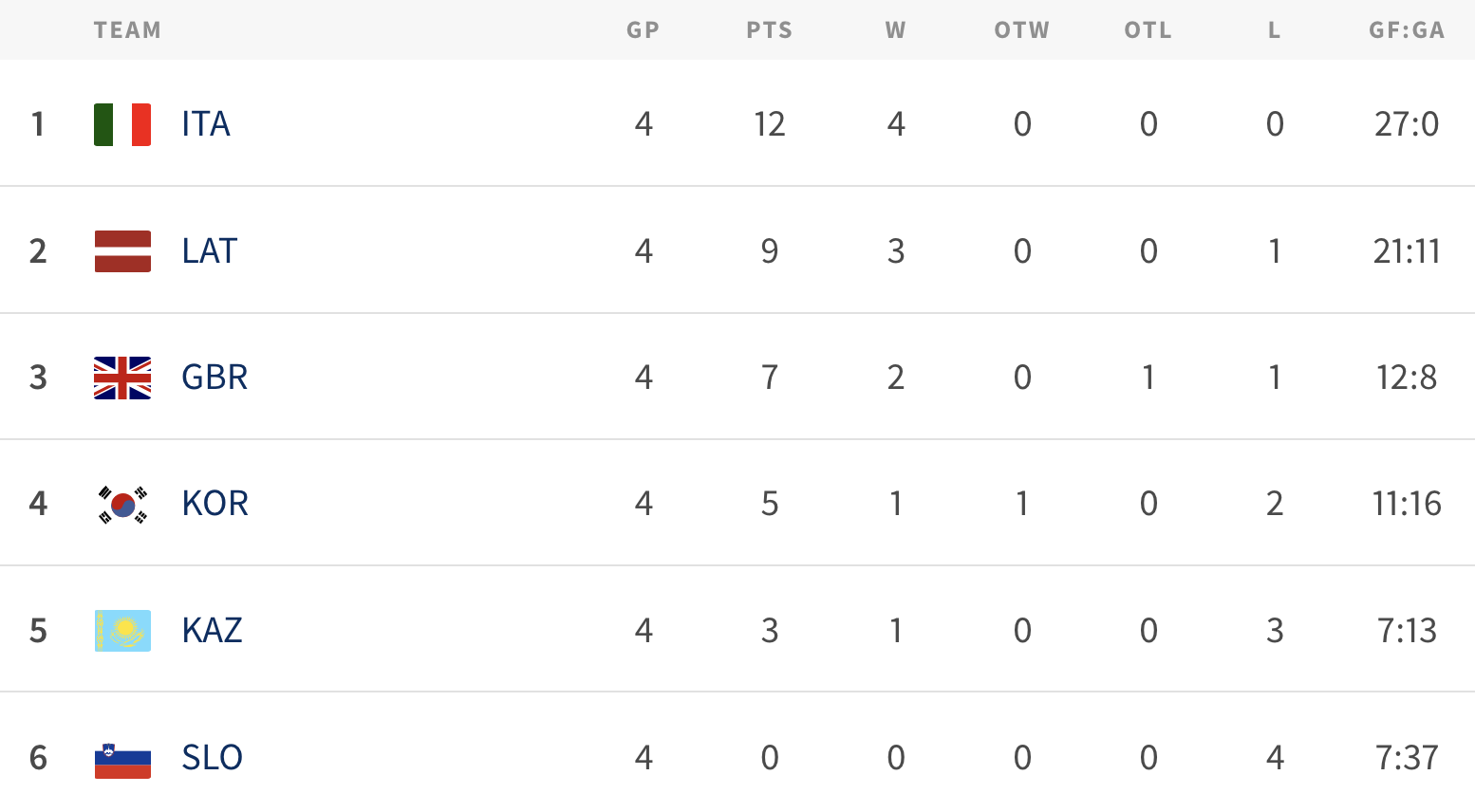Sort by the GP column header
The height and width of the screenshot is (812, 1475).
(x=643, y=30)
